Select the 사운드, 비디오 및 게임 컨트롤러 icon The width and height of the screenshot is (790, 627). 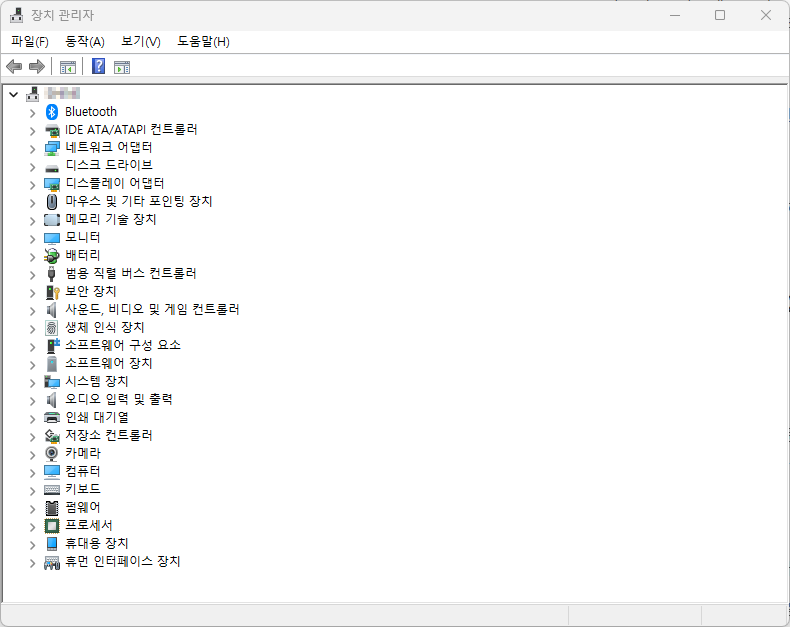(51, 309)
